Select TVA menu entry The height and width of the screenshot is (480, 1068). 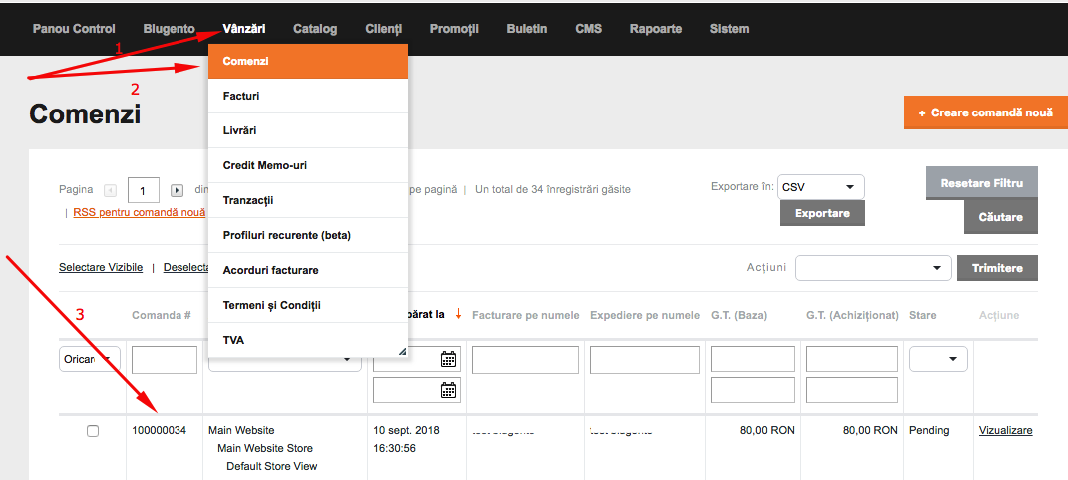pyautogui.click(x=308, y=340)
